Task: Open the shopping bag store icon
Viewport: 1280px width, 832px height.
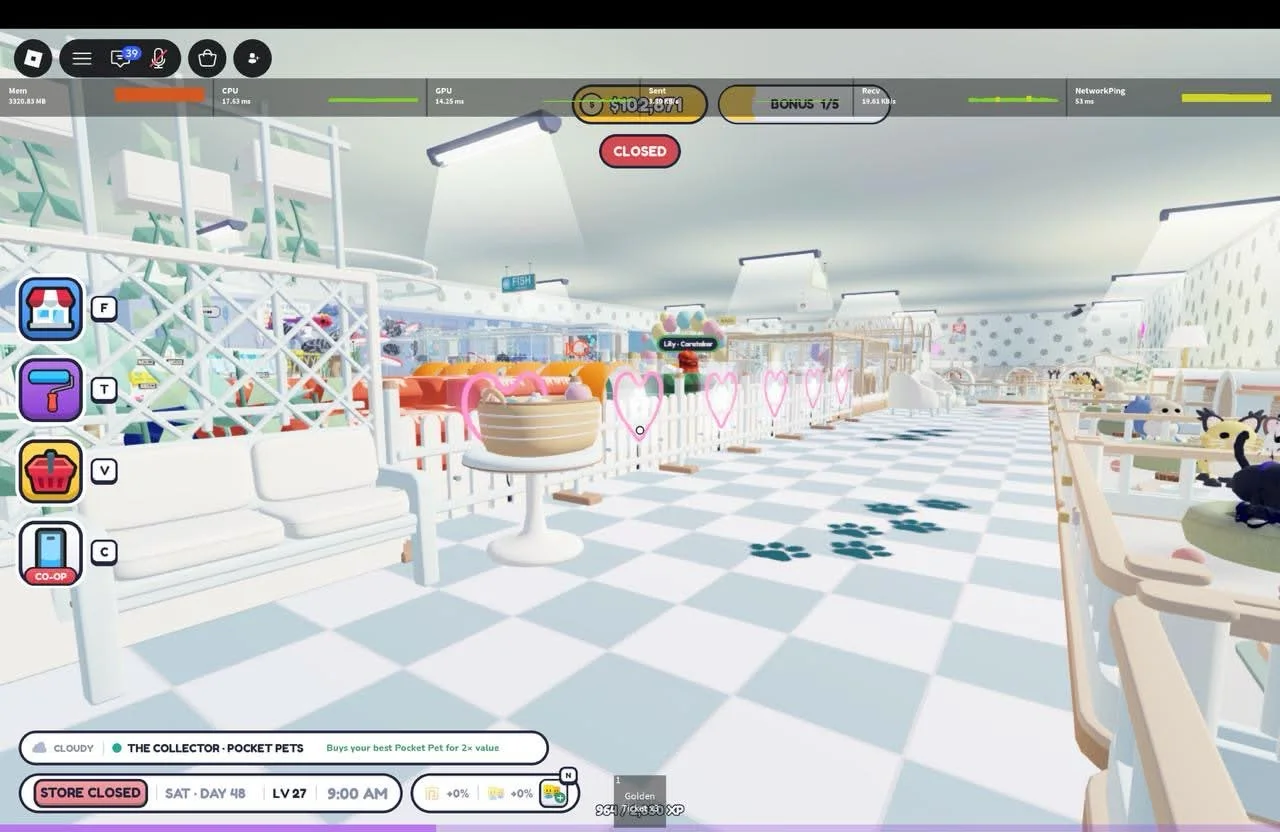Action: (207, 58)
